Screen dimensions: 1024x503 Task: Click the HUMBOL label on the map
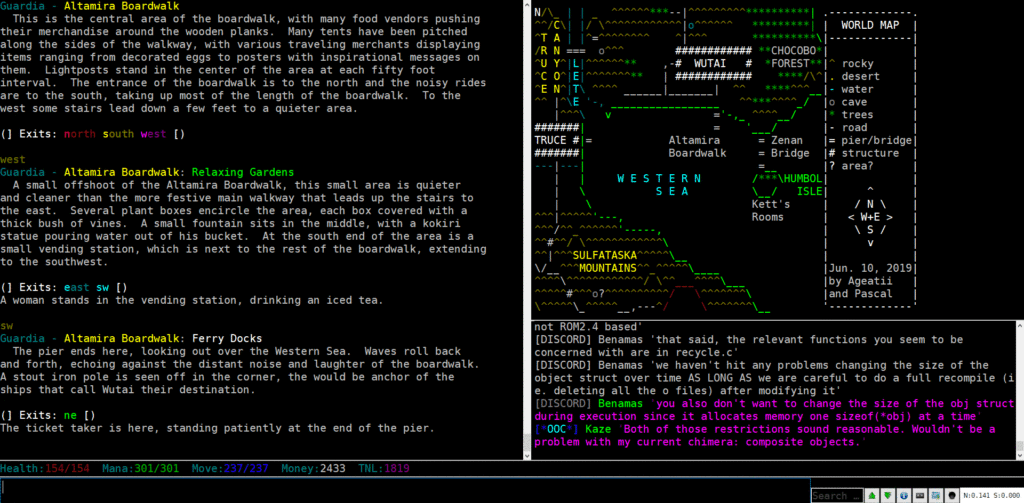pos(803,179)
